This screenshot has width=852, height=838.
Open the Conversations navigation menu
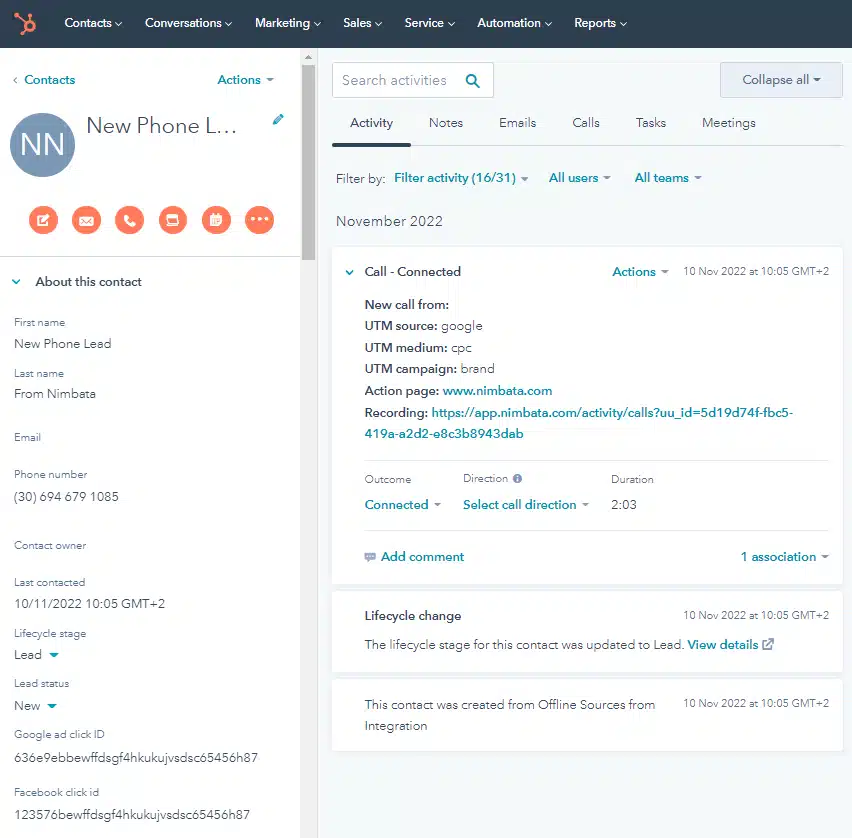(x=188, y=23)
